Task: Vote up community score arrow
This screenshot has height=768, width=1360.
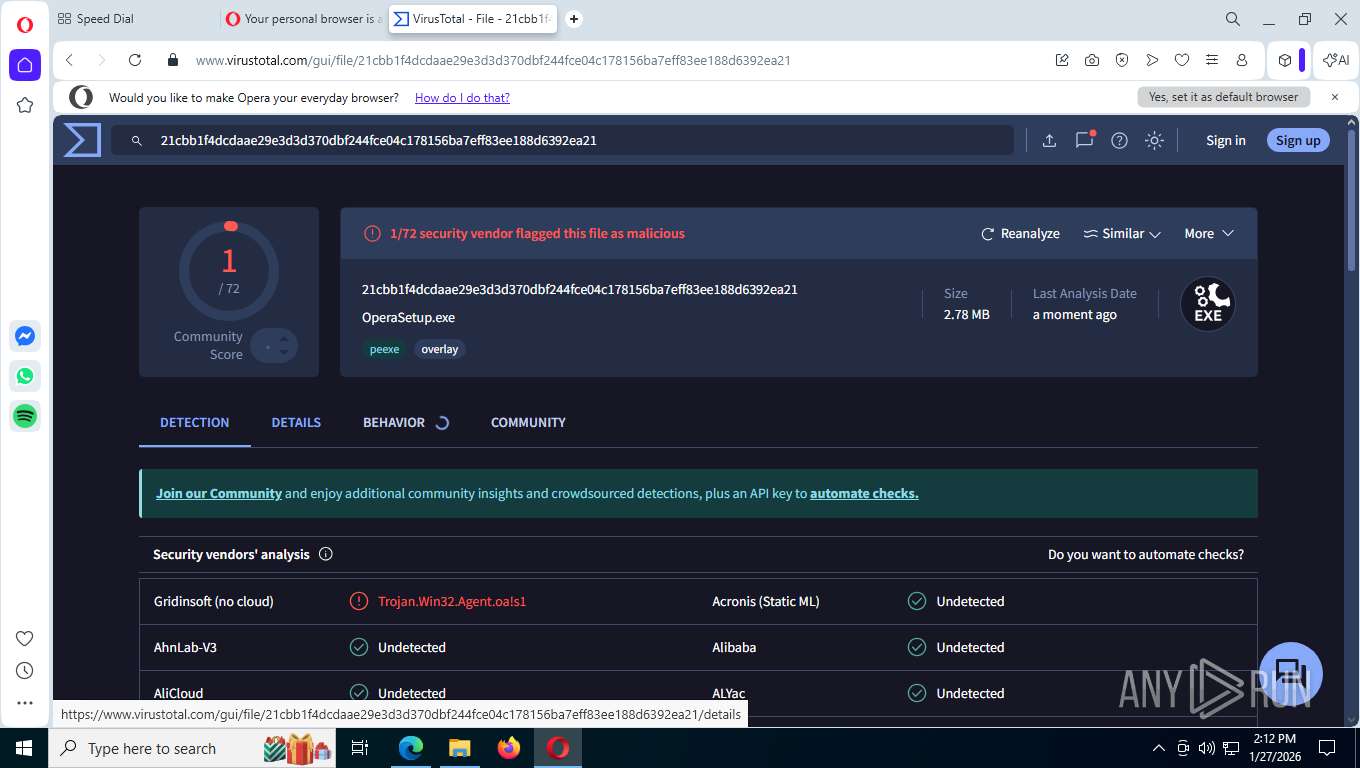Action: tap(284, 339)
